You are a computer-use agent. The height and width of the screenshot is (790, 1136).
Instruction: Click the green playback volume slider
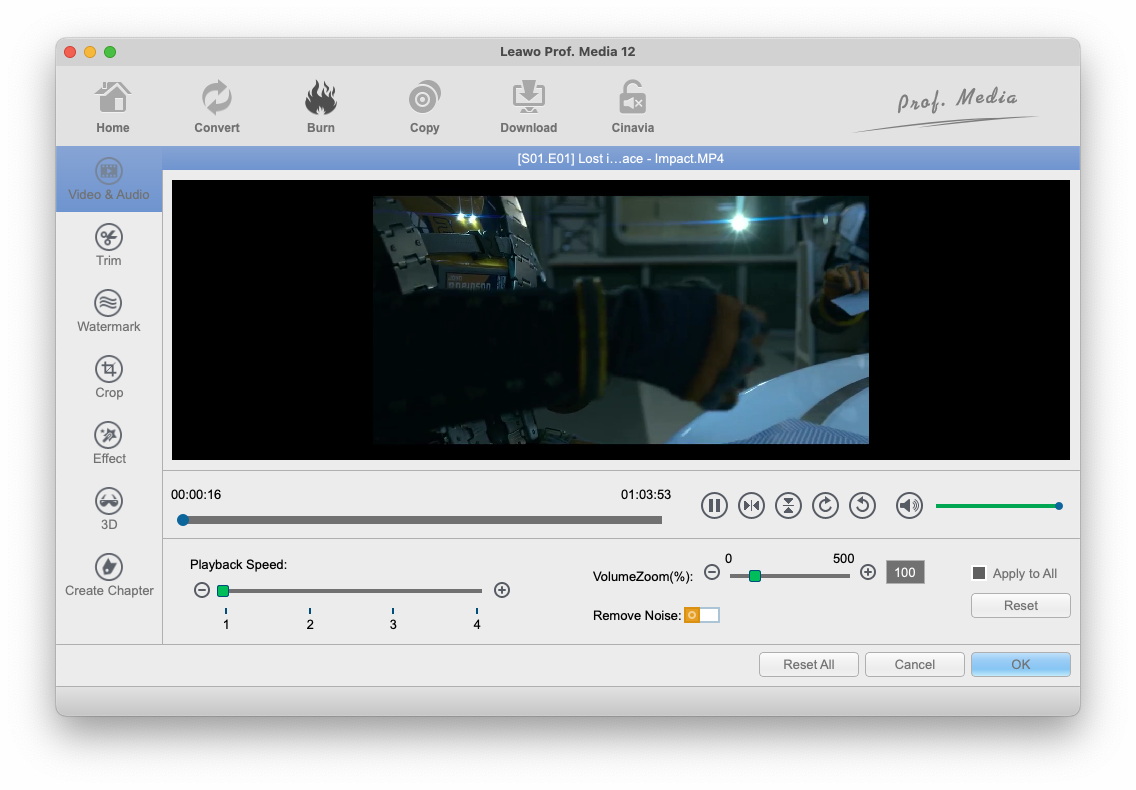996,506
